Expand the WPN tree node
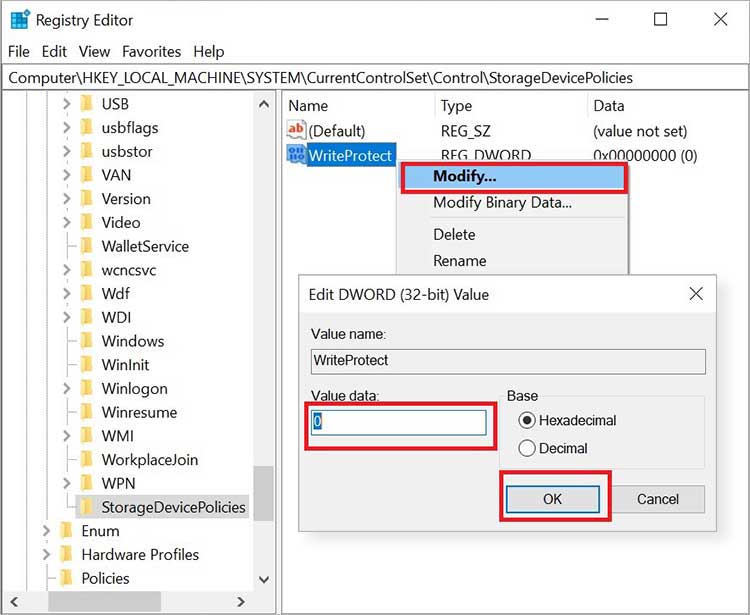The width and height of the screenshot is (750, 615). coord(66,483)
